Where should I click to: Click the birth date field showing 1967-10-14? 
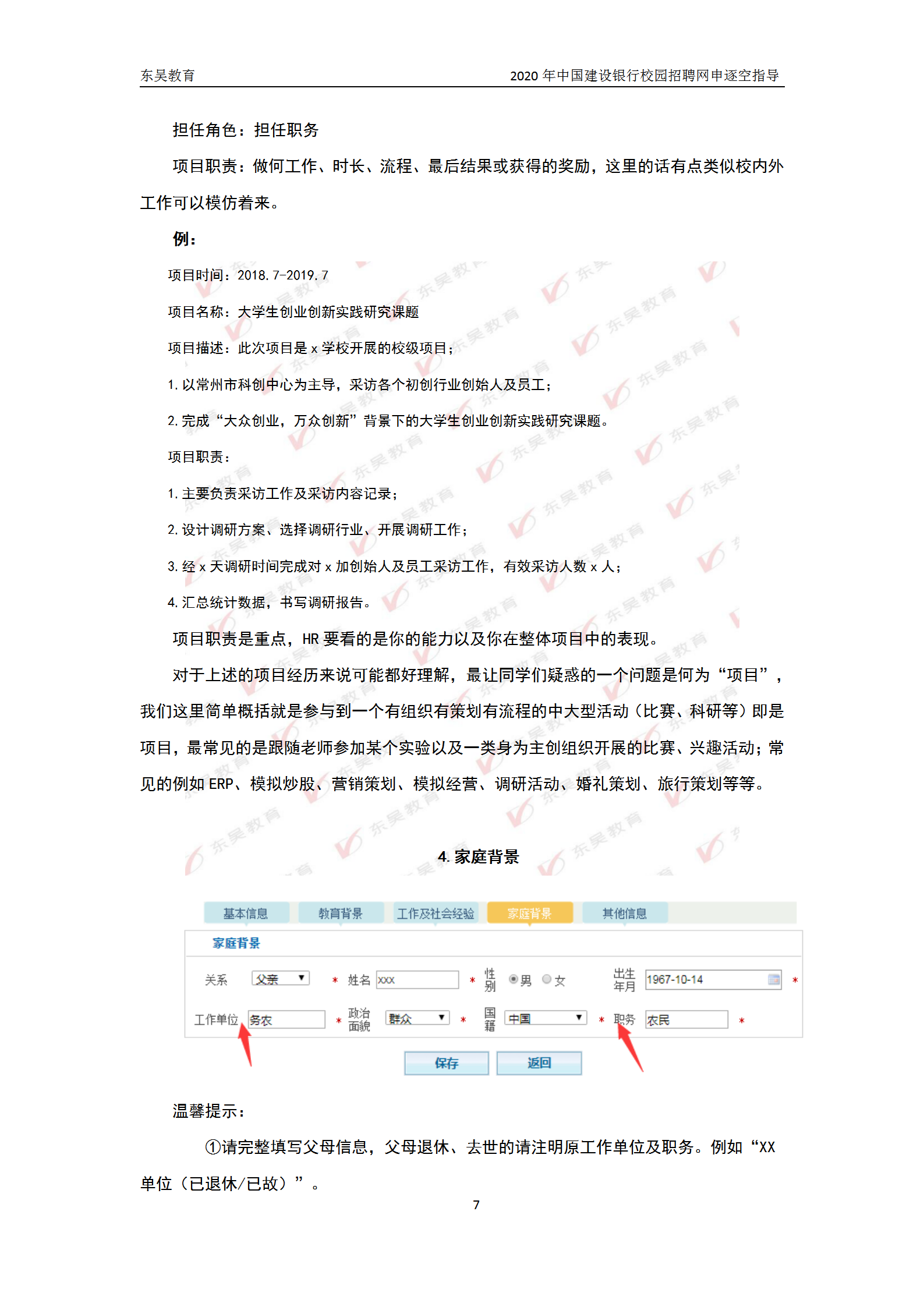point(704,980)
